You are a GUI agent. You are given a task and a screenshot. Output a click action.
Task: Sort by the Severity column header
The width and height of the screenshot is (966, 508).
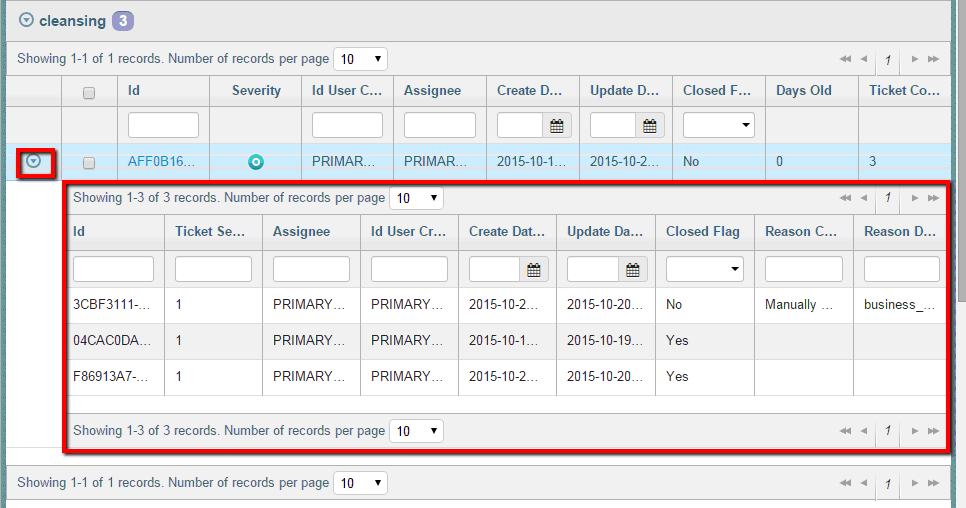256,90
